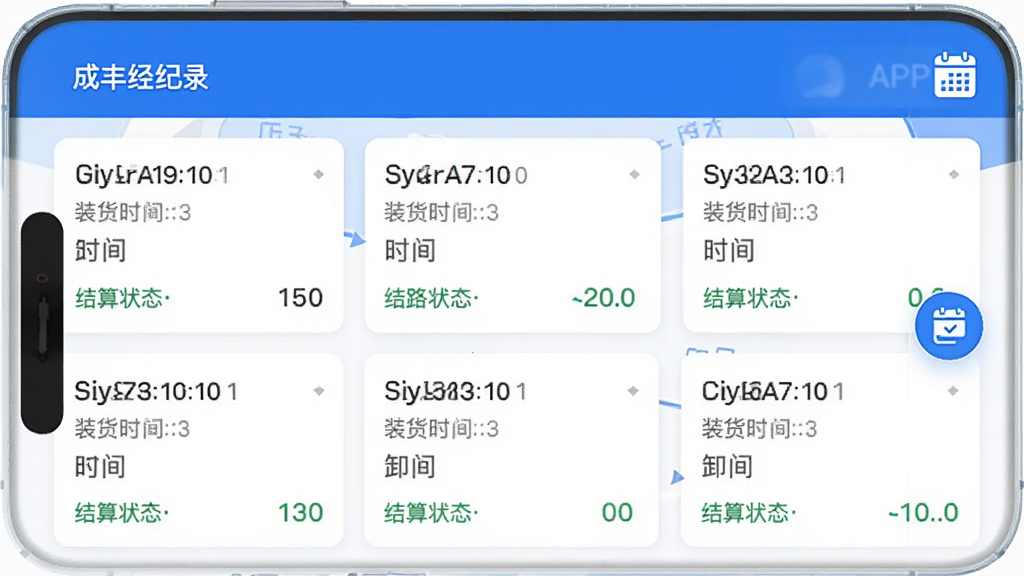
Task: Tap the APP label in header
Action: 899,76
